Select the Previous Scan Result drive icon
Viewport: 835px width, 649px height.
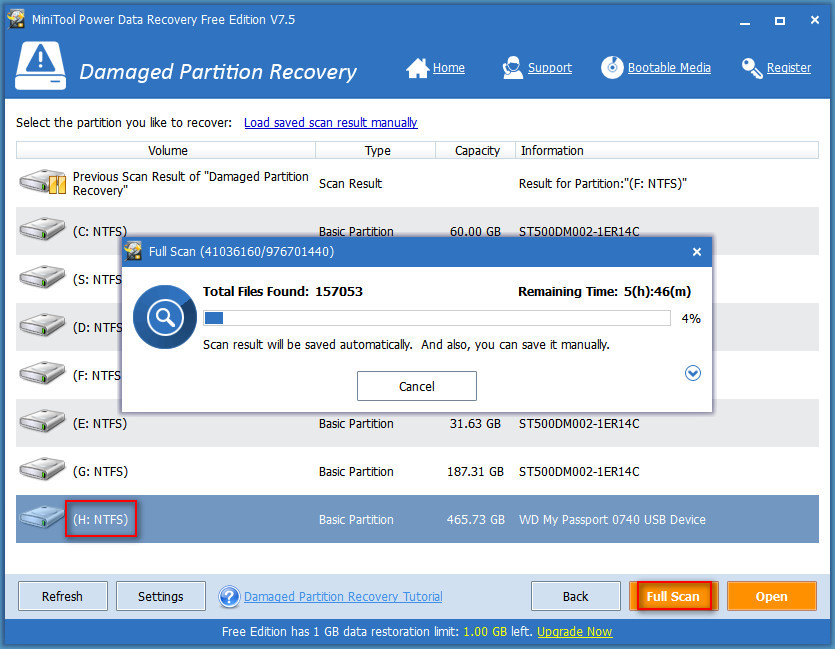(x=43, y=182)
